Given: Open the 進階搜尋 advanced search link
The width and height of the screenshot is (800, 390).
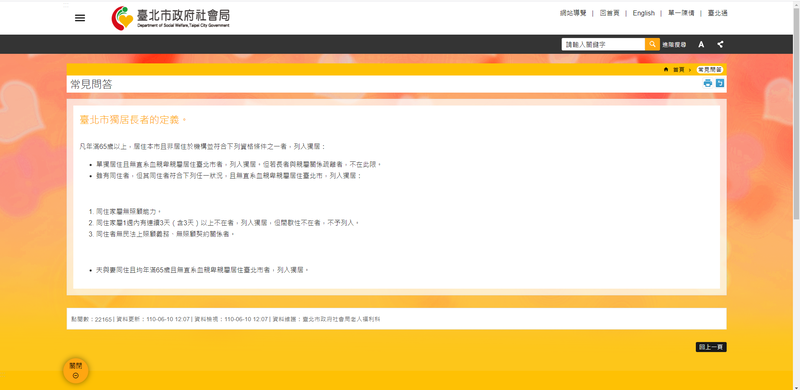Looking at the screenshot, I should pyautogui.click(x=674, y=45).
